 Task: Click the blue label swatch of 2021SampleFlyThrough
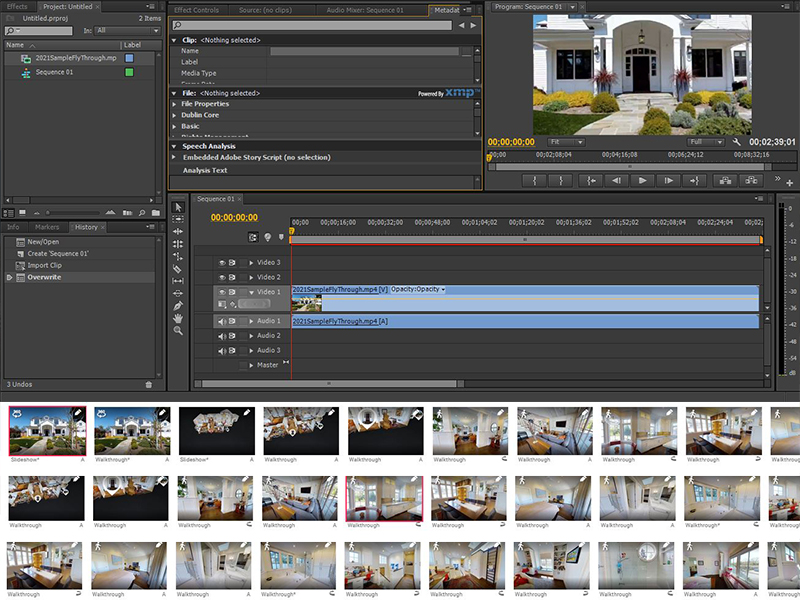click(129, 58)
